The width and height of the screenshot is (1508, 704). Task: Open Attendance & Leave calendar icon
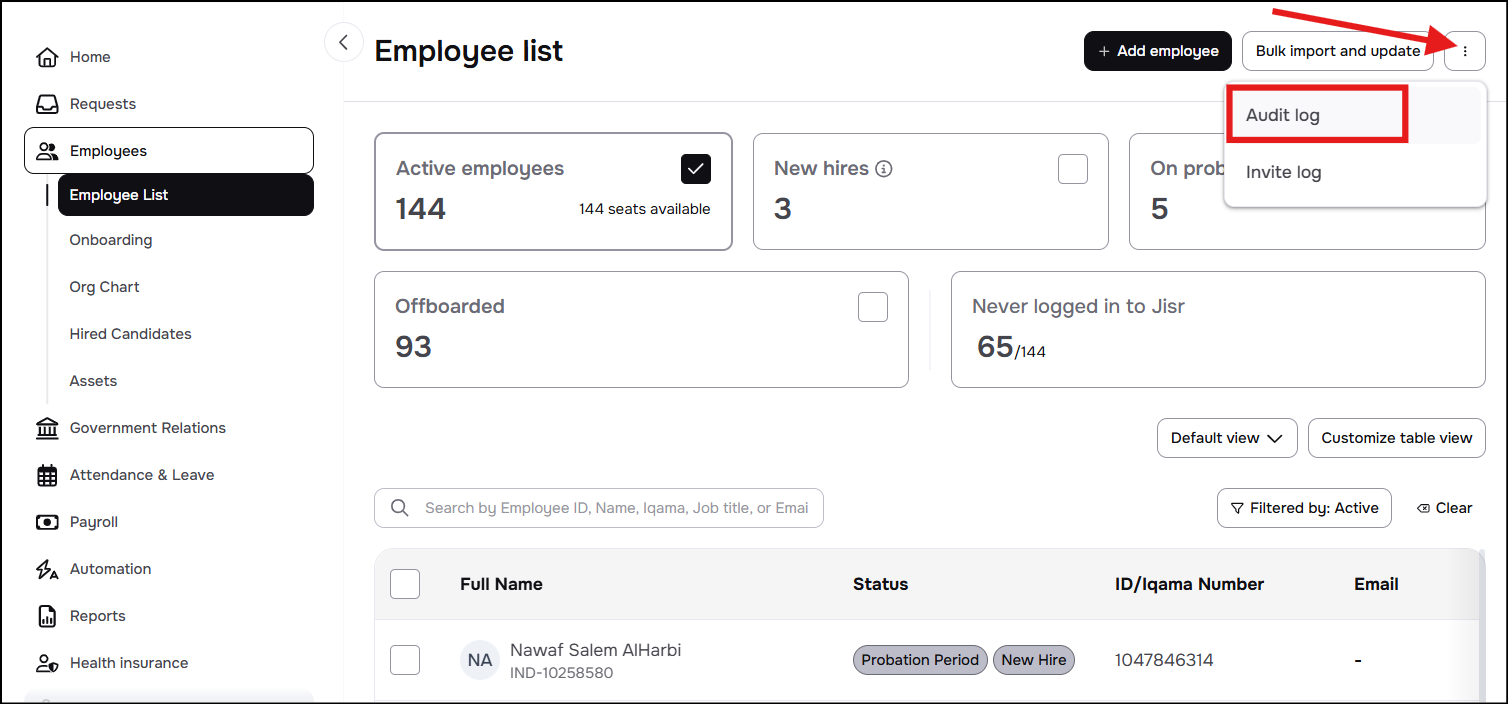[x=47, y=475]
